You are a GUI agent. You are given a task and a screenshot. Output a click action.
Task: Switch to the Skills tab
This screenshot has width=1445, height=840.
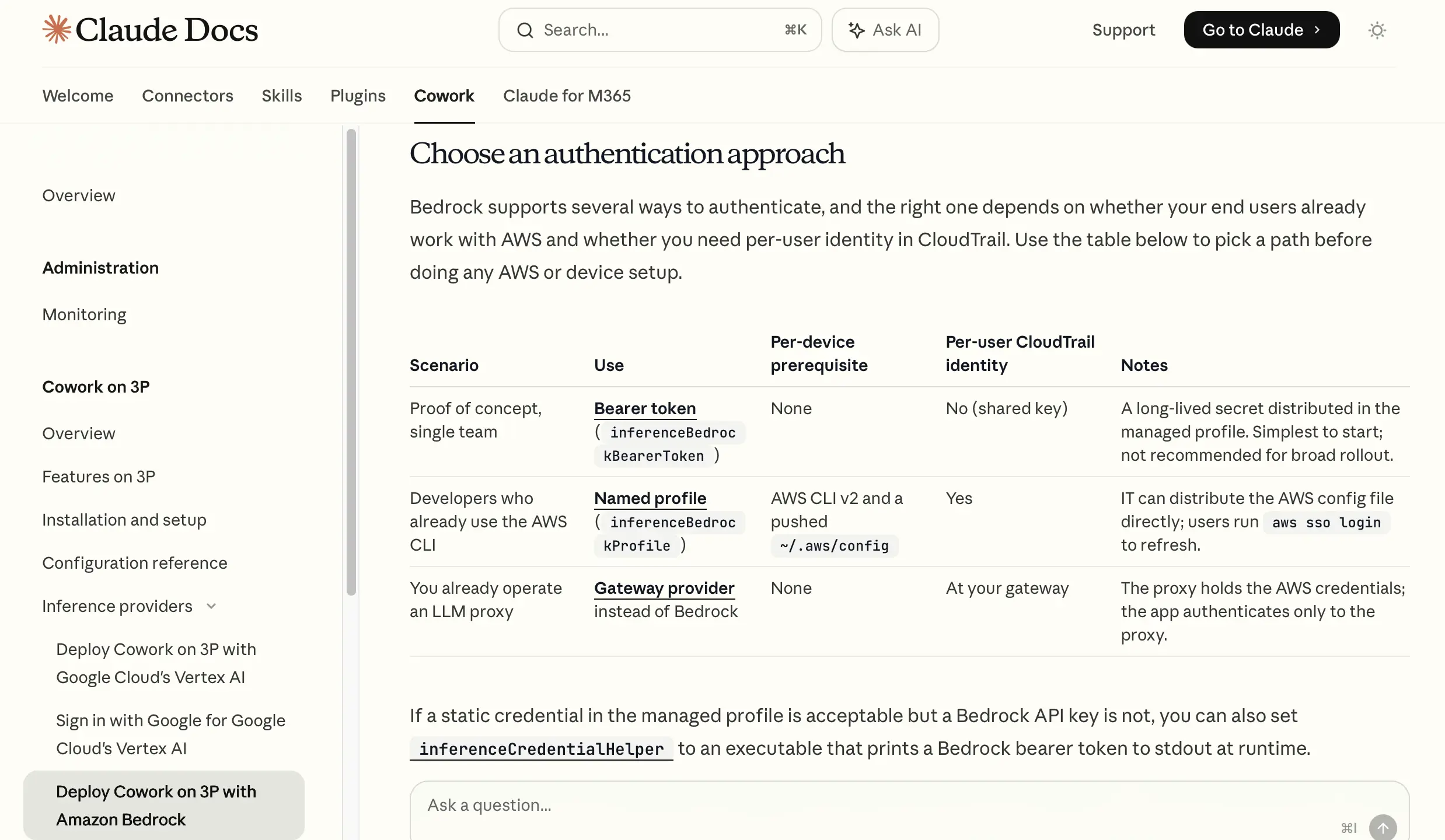(x=282, y=96)
